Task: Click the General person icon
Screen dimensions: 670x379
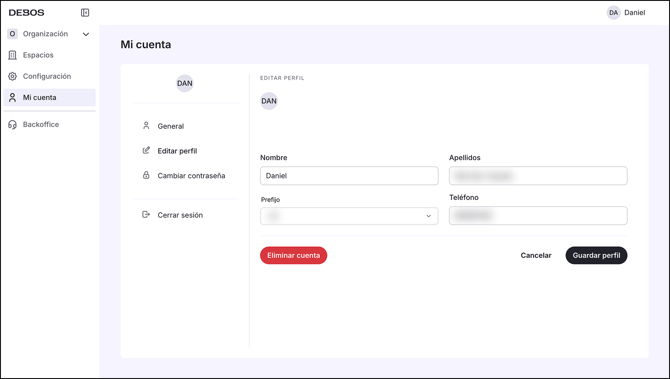Action: (x=146, y=126)
